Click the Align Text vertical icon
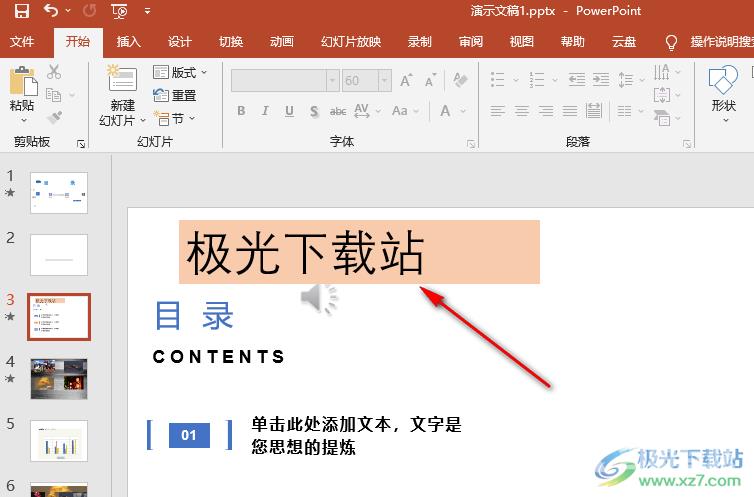The width and height of the screenshot is (754, 497). [x=662, y=95]
